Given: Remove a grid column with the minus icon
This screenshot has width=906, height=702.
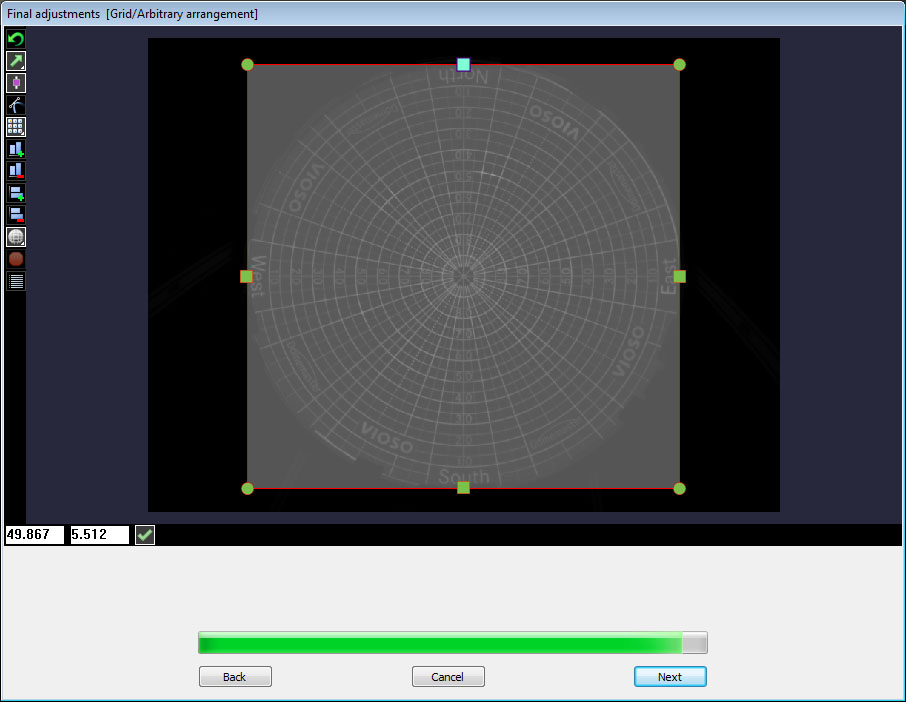Looking at the screenshot, I should pos(16,171).
